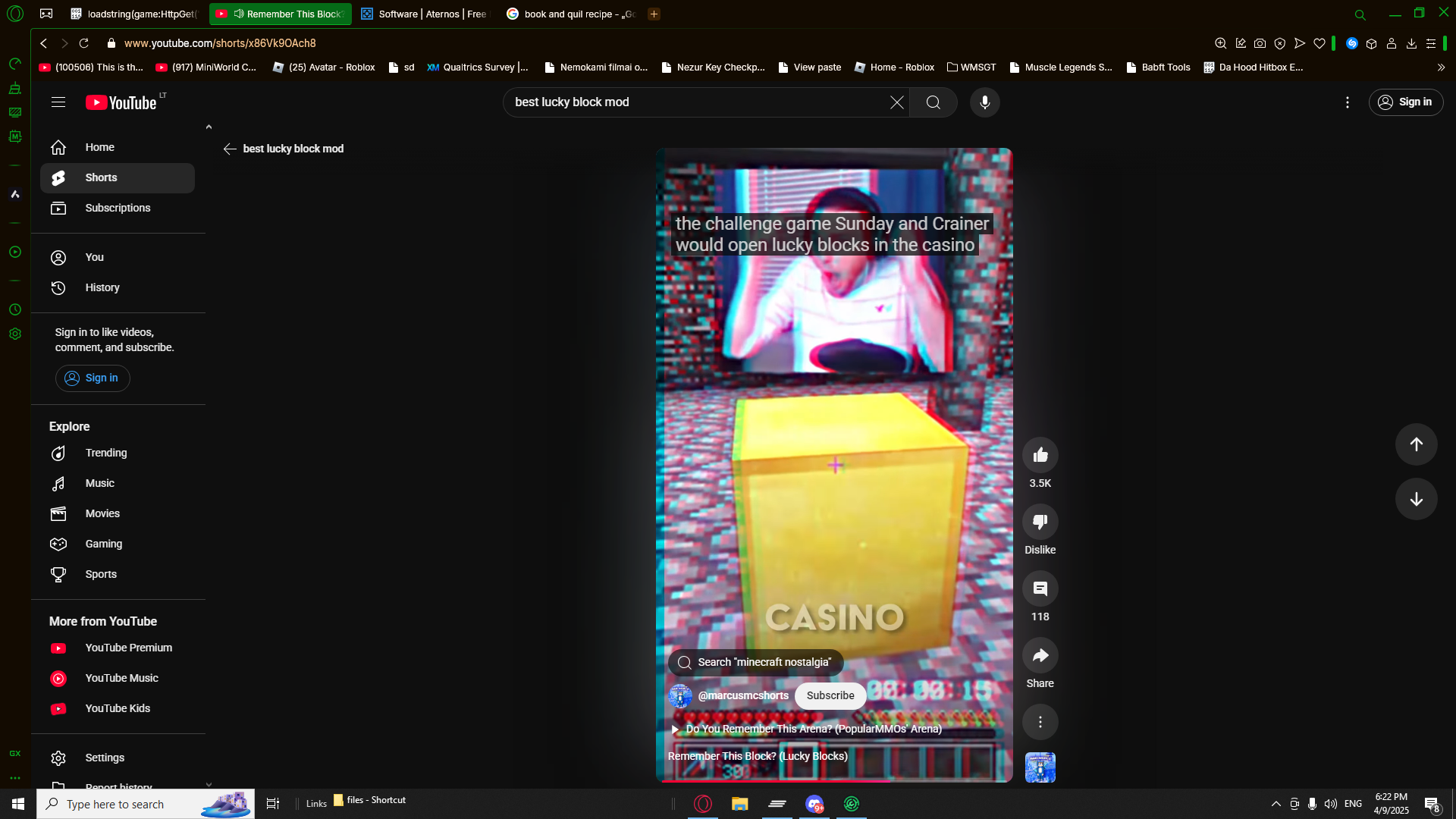The width and height of the screenshot is (1456, 819).
Task: Collapse sidebar using top scroll arrow
Action: pos(209,127)
